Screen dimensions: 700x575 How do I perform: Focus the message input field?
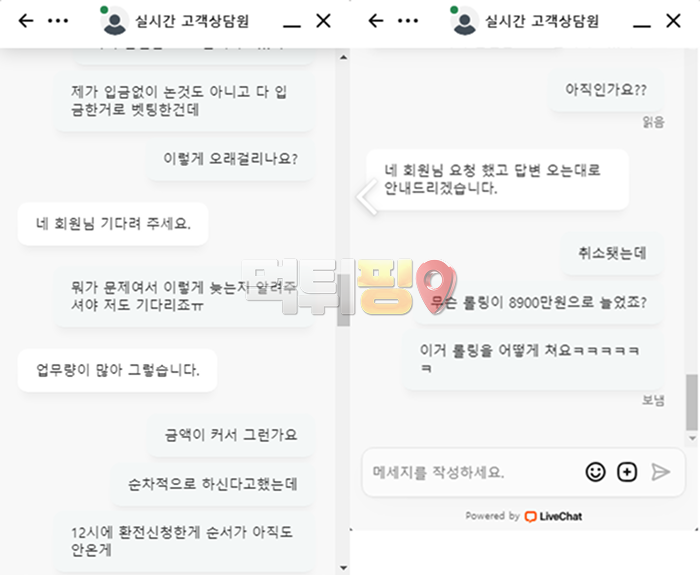coord(473,472)
